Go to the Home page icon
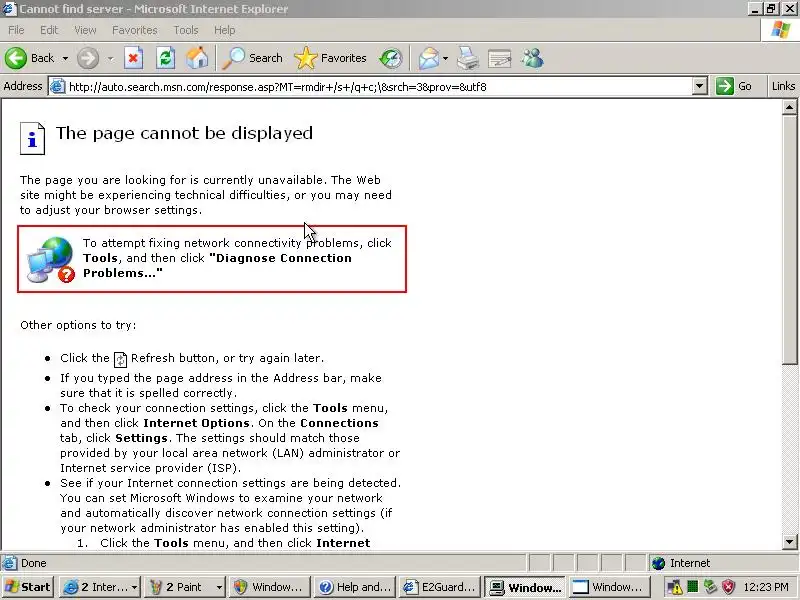 coord(197,58)
